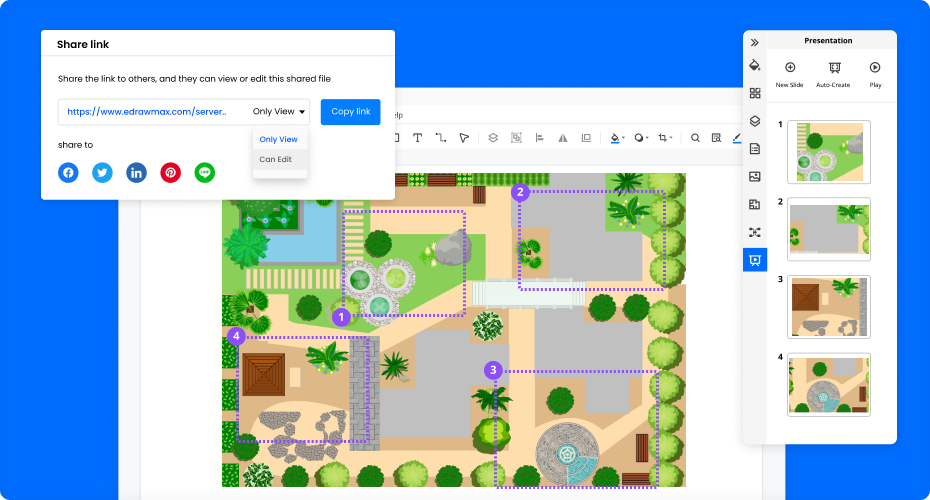
Task: Open the image panel icon in sidebar
Action: tap(755, 176)
